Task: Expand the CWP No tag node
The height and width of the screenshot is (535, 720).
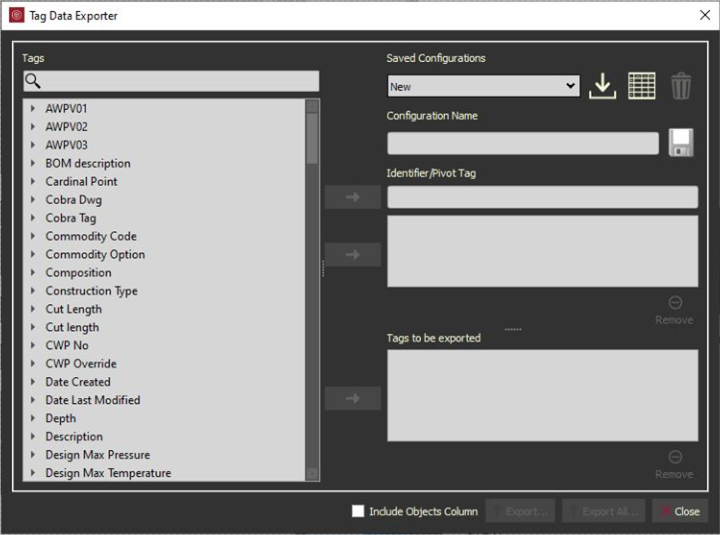Action: coord(33,345)
